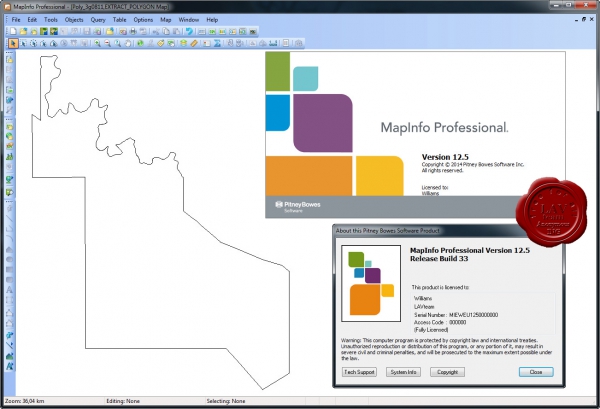The image size is (600, 409).
Task: Open the File menu
Action: [x=16, y=20]
